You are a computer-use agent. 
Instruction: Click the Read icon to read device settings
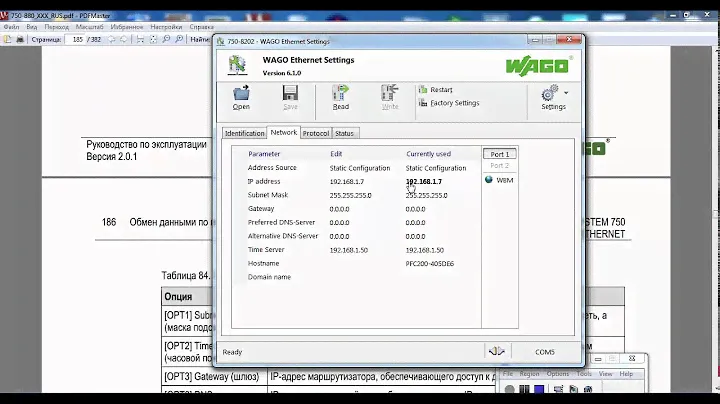point(340,96)
